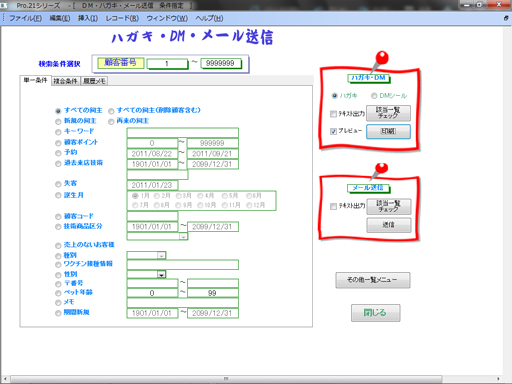Click the restore icon at menu bar right

[506, 18]
